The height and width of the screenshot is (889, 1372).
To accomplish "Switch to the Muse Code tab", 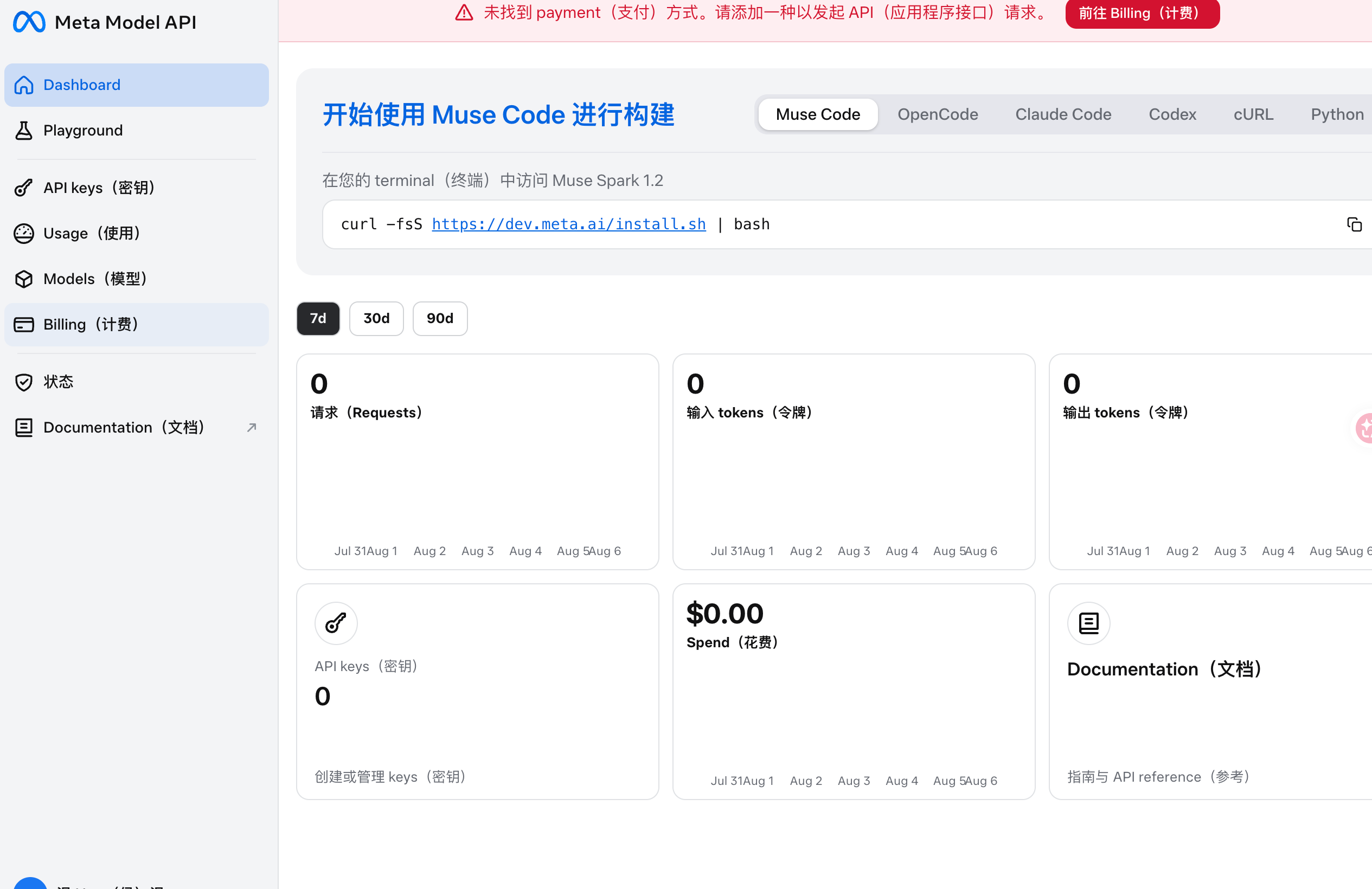I will pos(818,114).
